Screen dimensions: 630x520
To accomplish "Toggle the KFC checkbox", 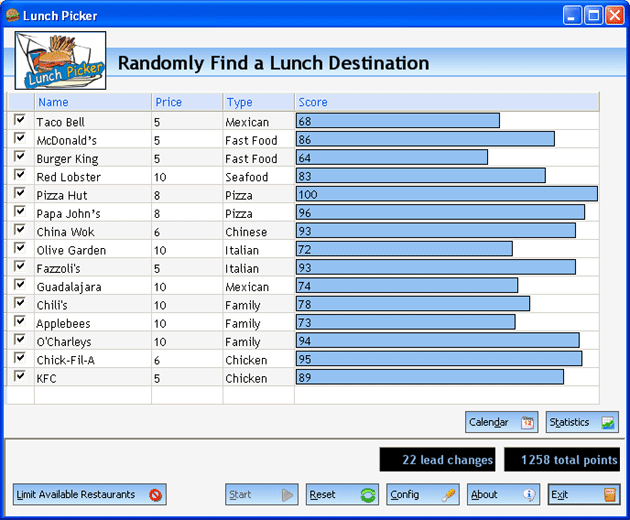I will pos(20,376).
